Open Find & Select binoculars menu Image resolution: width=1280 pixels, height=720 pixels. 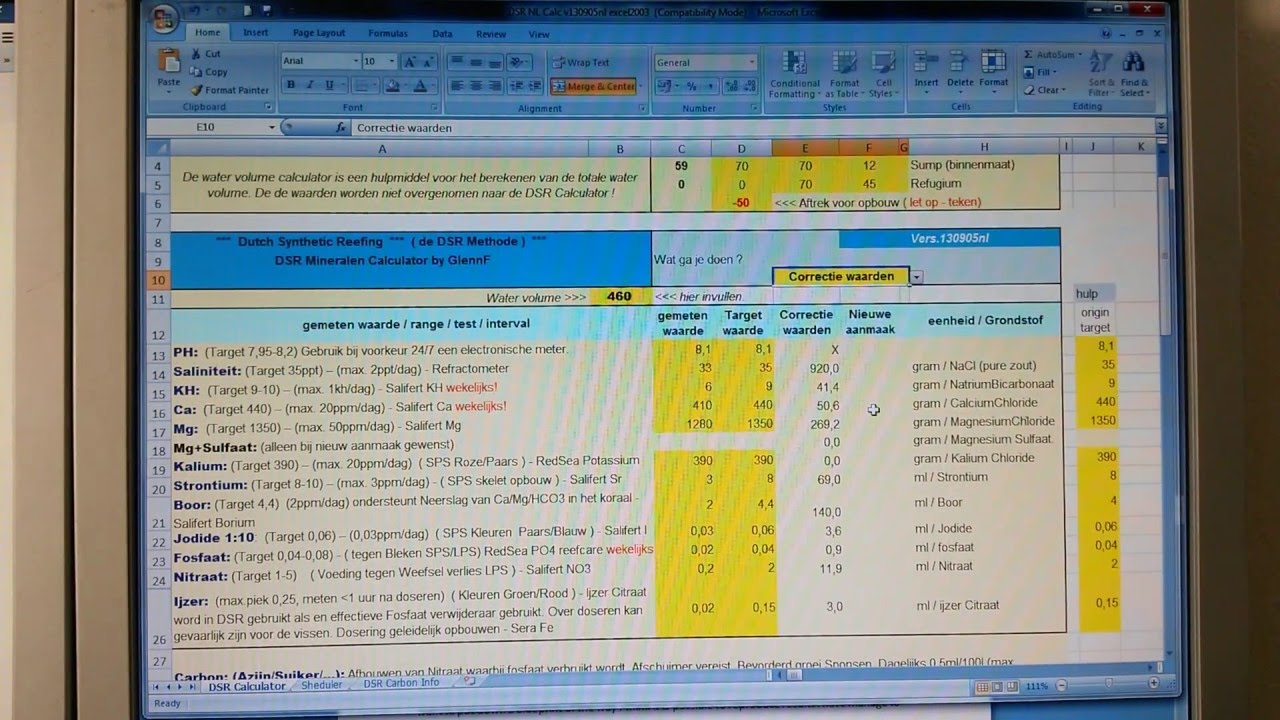coord(1134,73)
